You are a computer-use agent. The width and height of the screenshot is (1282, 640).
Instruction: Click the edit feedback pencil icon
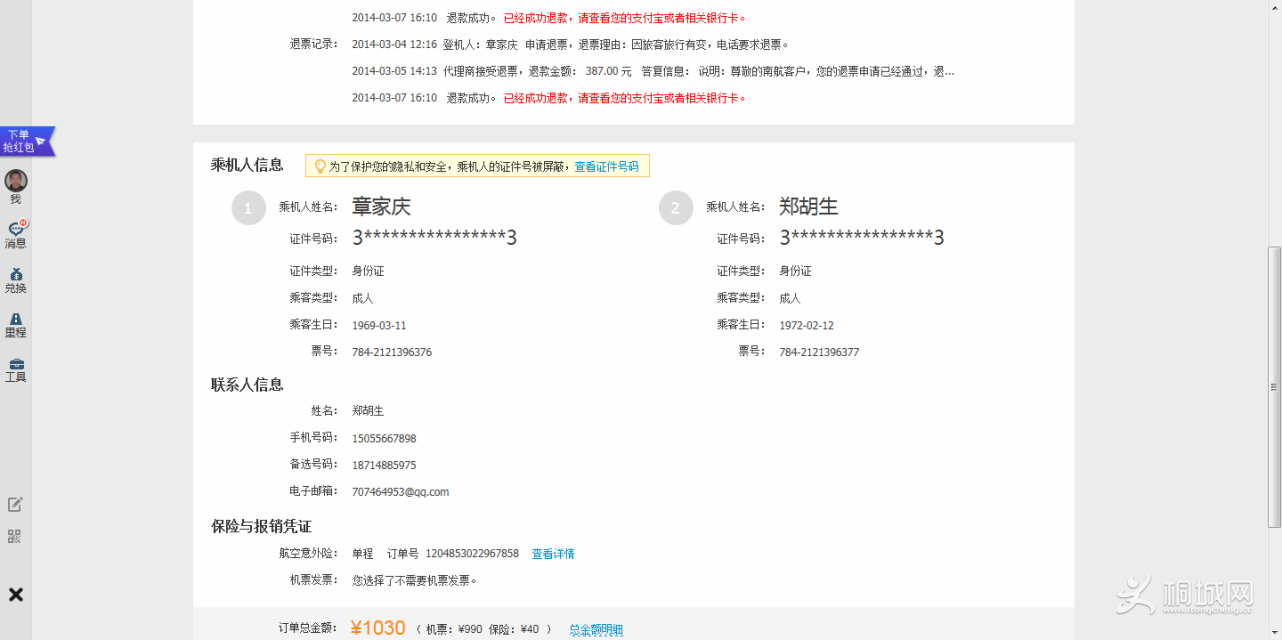coord(15,504)
